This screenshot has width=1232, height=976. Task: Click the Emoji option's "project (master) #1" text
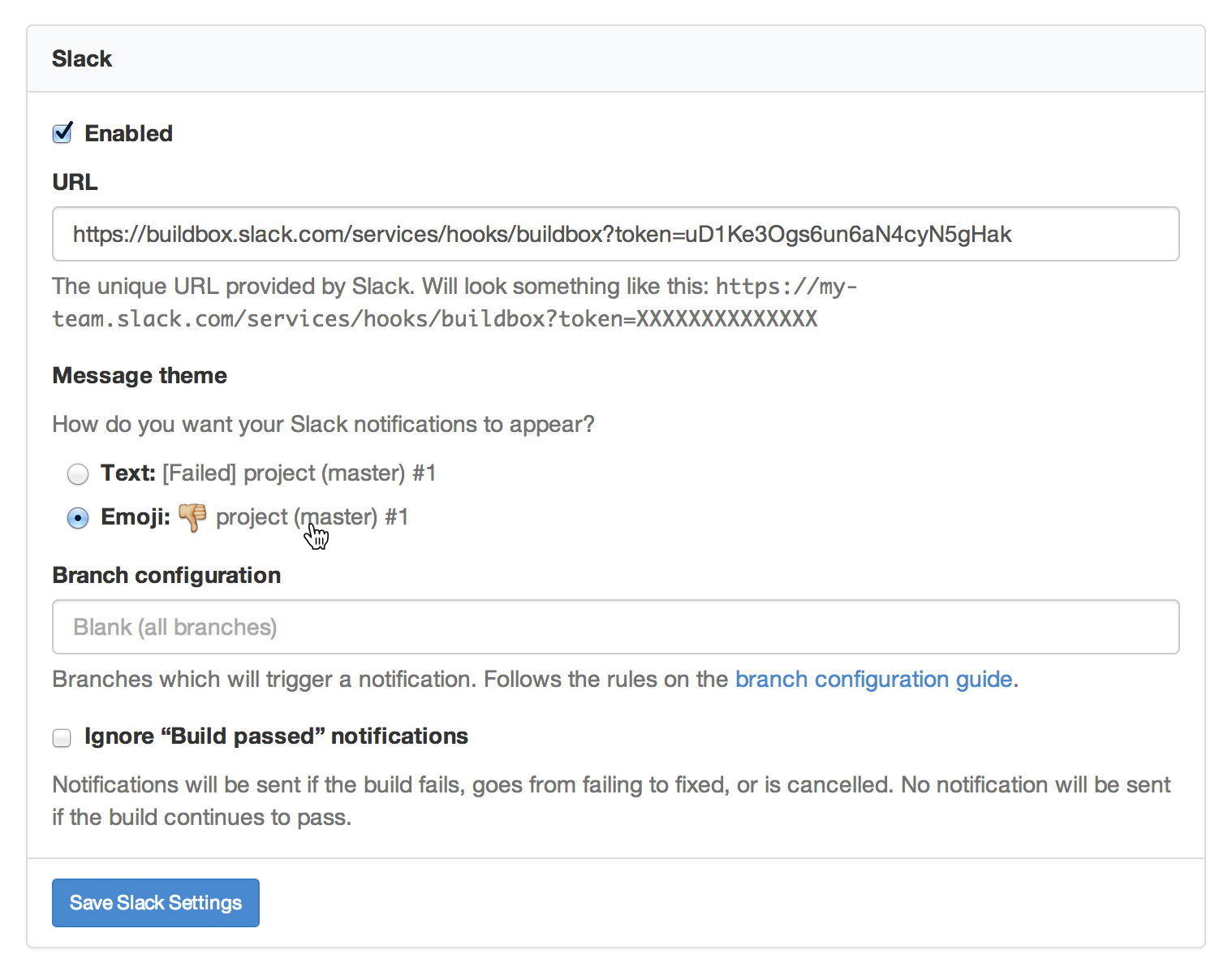point(312,517)
